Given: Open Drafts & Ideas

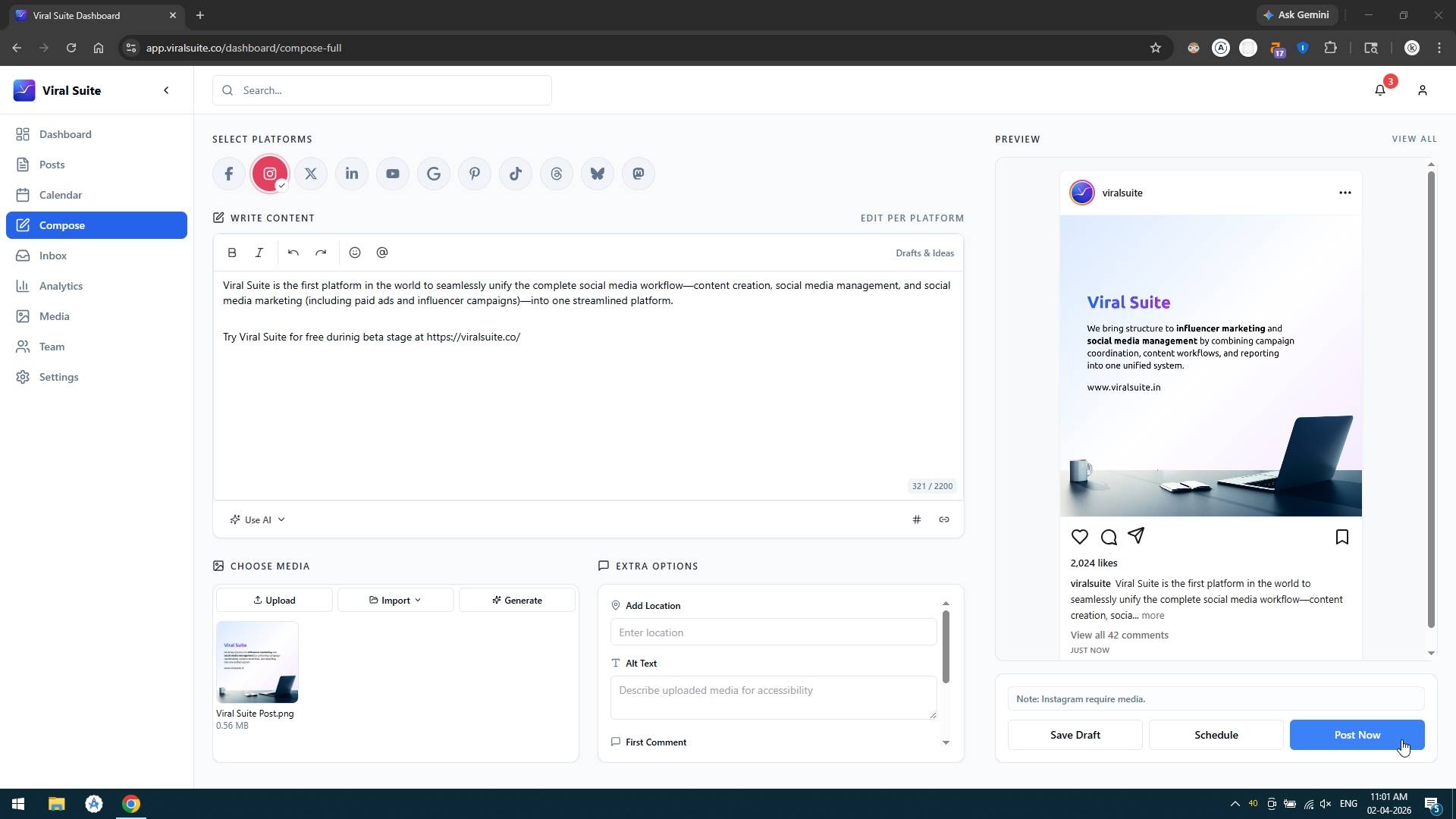Looking at the screenshot, I should tap(924, 253).
